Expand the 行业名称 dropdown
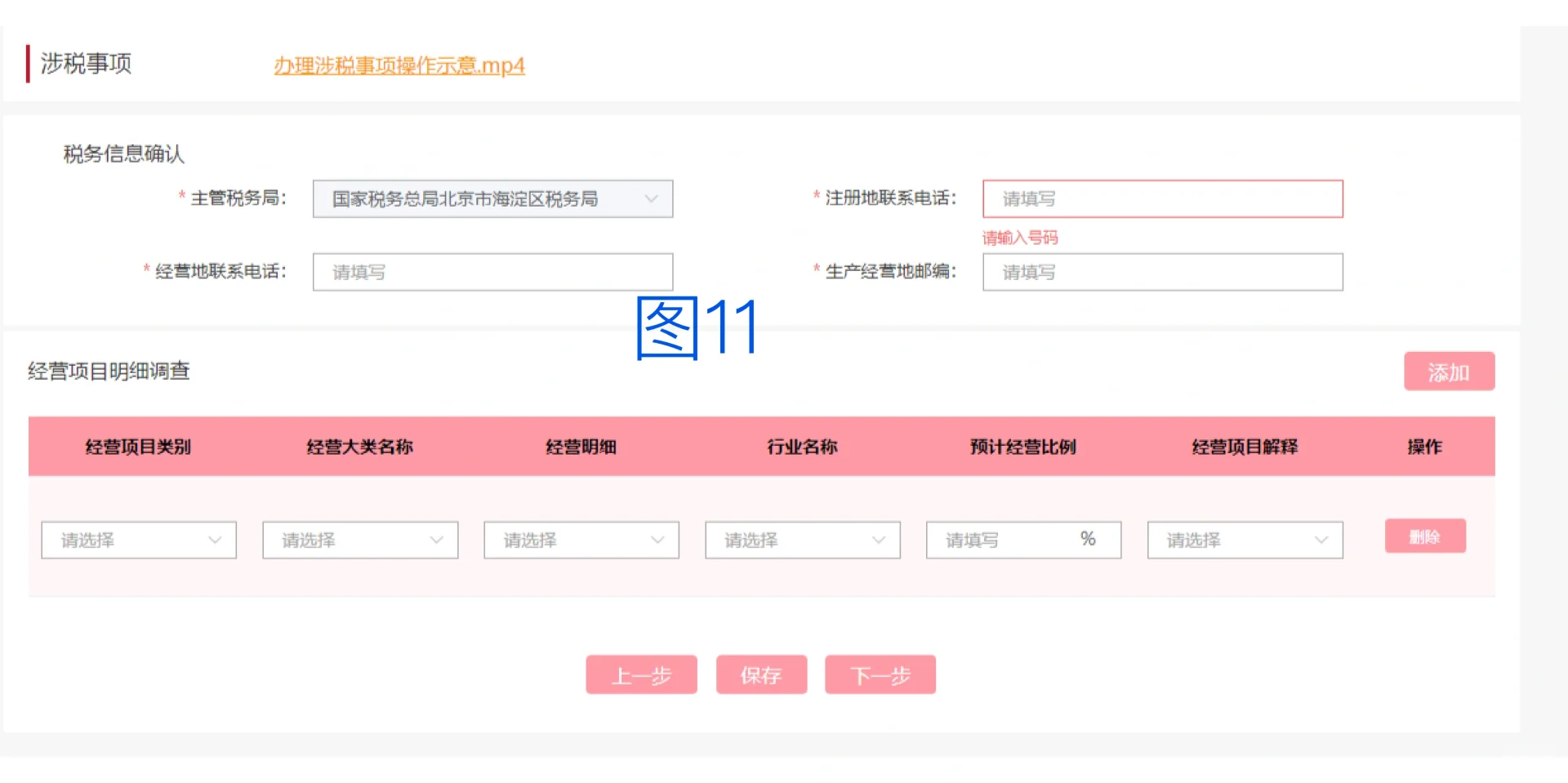The width and height of the screenshot is (1568, 783). pos(802,540)
